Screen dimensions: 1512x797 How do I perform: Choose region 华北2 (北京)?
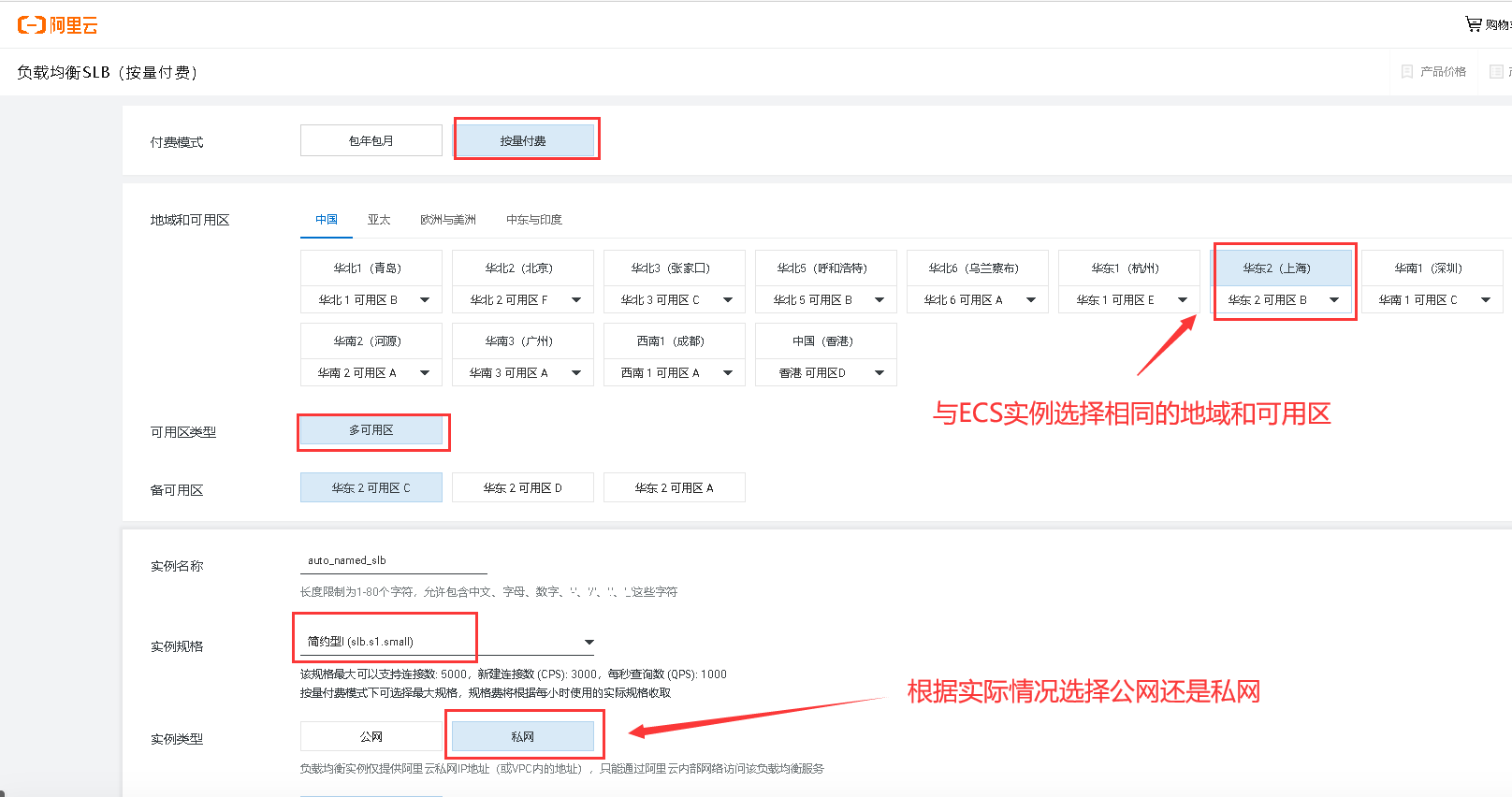[523, 268]
